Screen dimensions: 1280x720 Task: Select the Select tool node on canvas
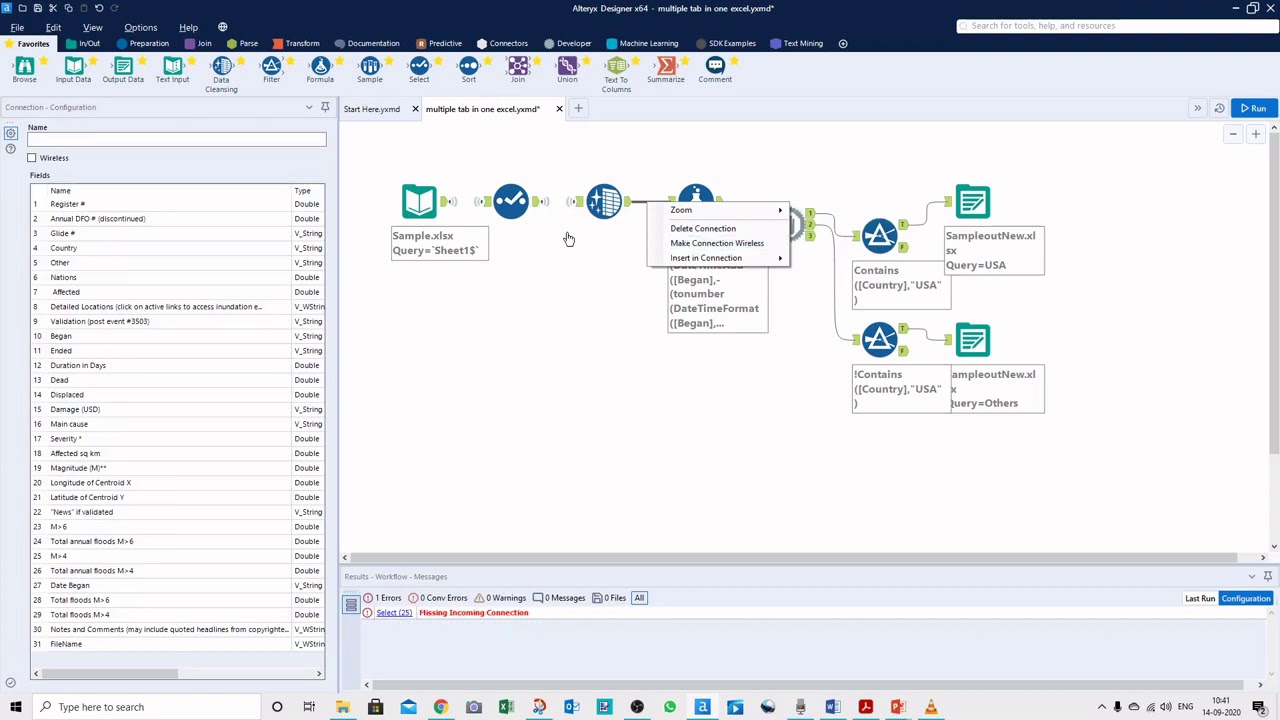511,201
